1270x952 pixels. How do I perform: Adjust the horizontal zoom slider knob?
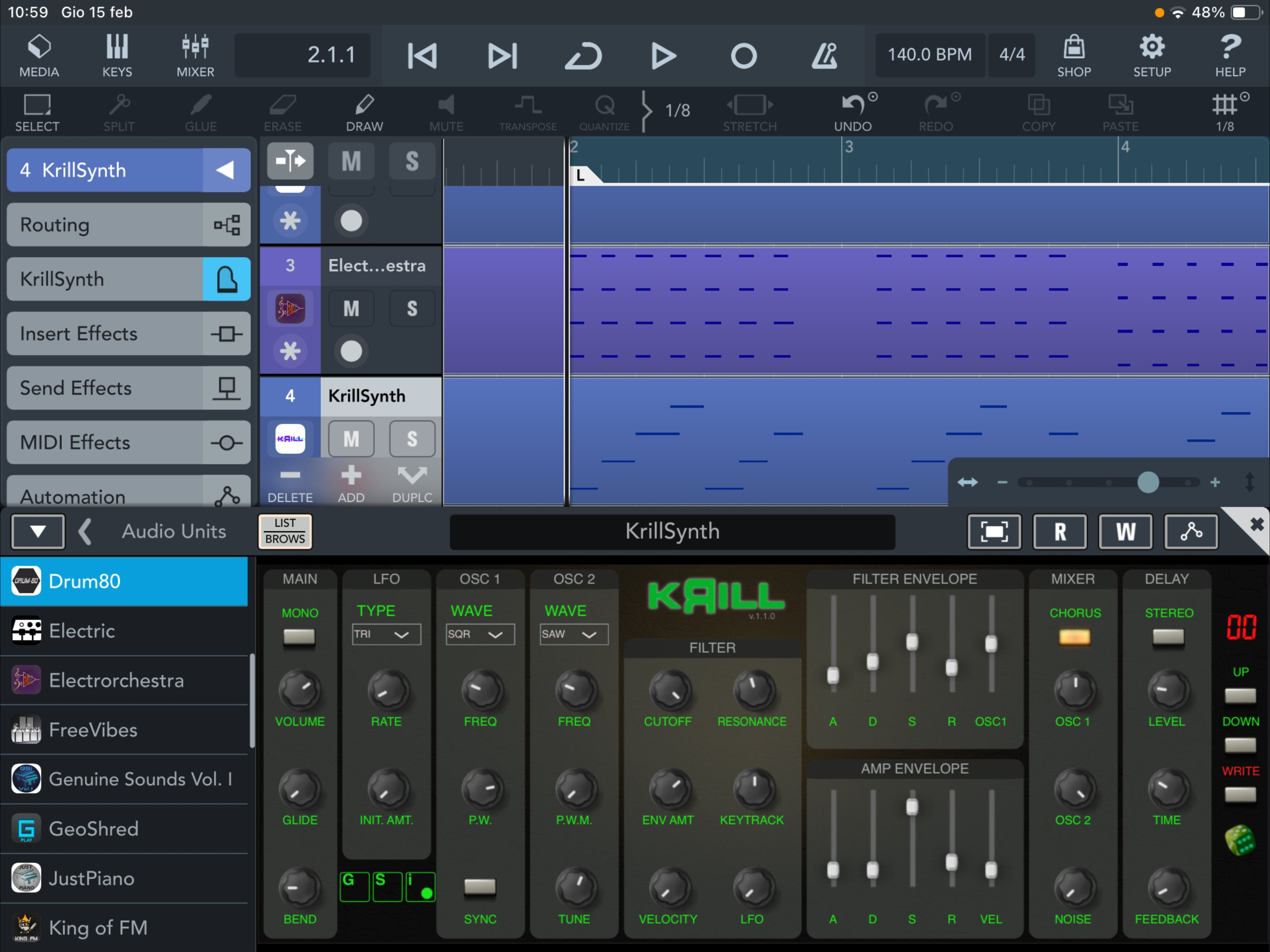point(1148,483)
